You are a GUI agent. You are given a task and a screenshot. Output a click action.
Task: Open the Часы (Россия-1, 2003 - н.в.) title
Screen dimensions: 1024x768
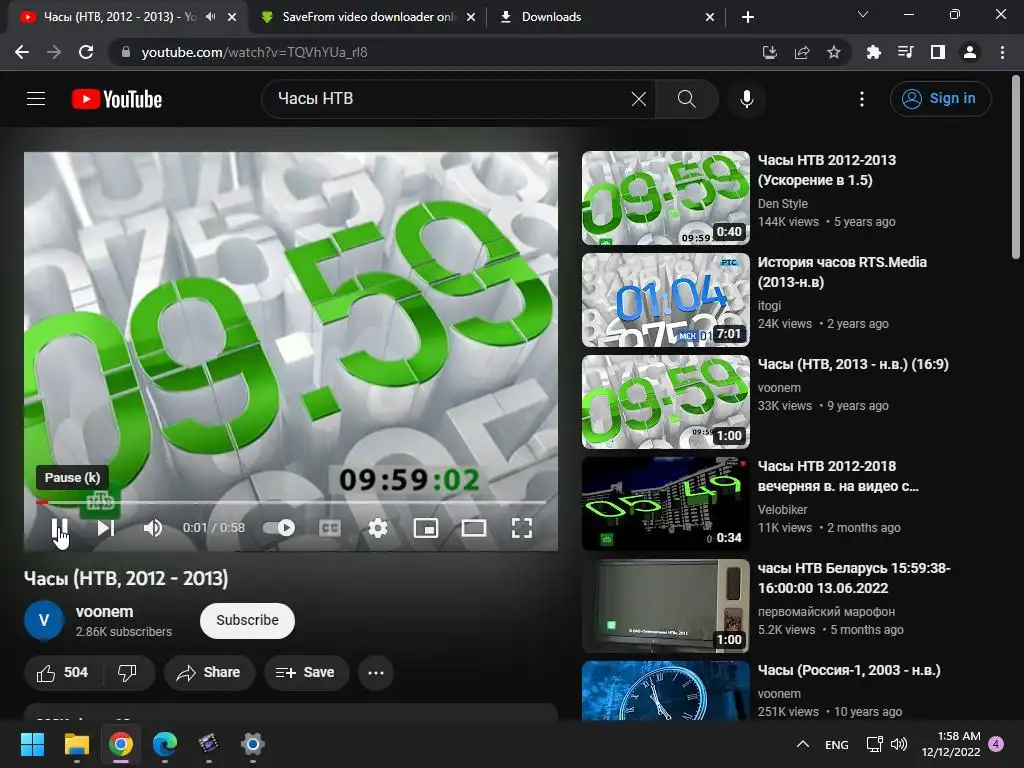849,670
